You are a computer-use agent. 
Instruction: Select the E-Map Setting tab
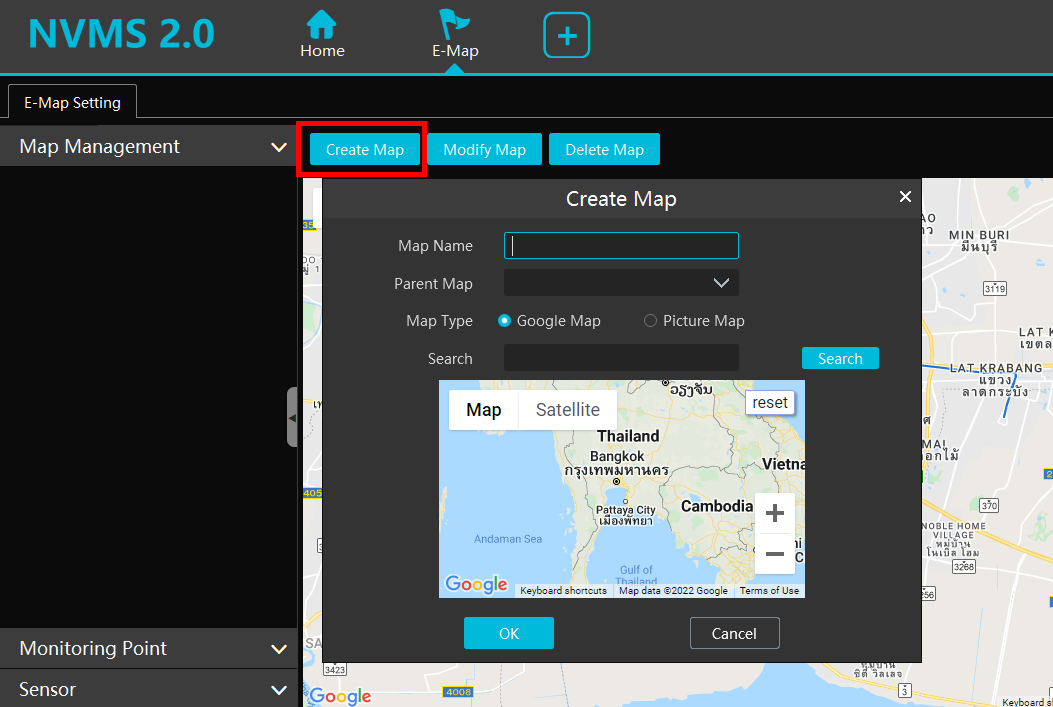(x=72, y=102)
